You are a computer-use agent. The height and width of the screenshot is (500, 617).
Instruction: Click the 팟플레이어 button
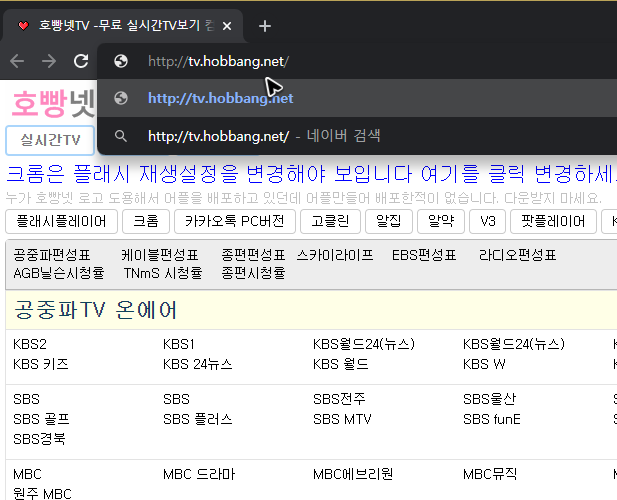553,221
